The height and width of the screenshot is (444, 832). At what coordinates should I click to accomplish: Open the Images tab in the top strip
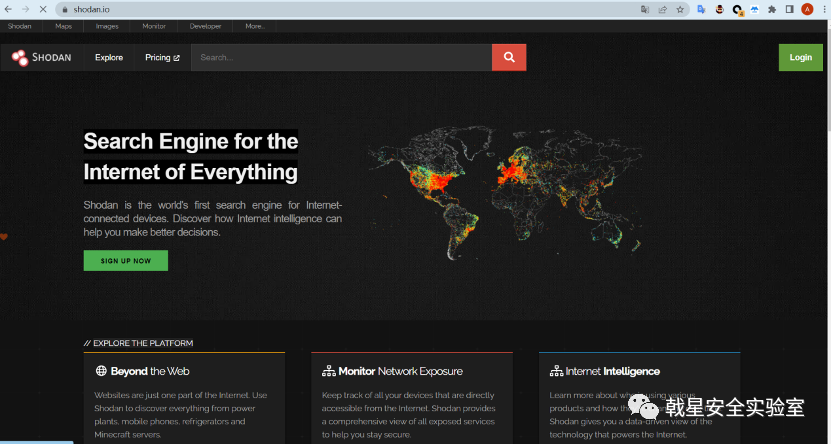coord(107,26)
